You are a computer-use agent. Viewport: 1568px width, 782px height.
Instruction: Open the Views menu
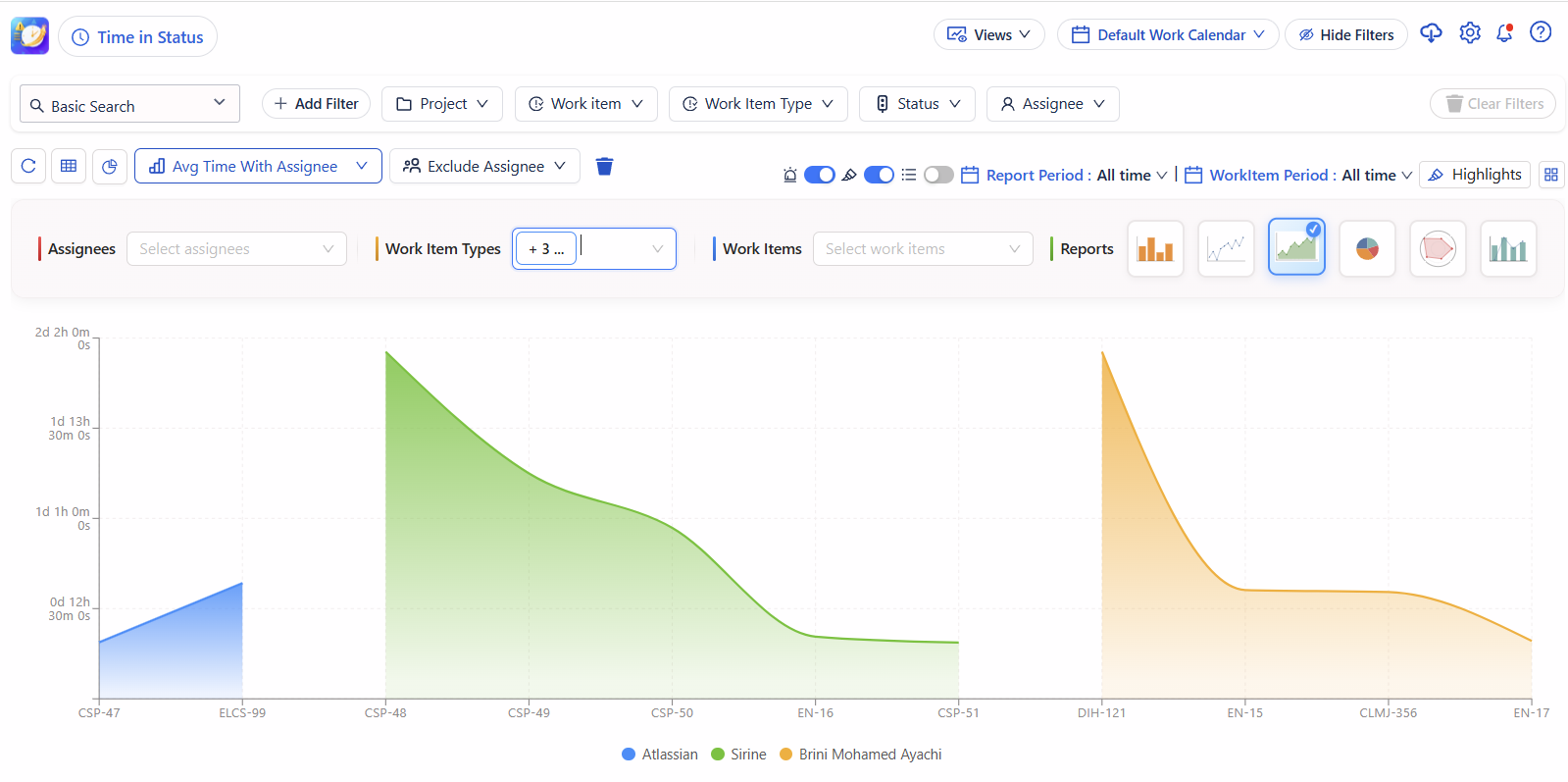click(x=988, y=34)
